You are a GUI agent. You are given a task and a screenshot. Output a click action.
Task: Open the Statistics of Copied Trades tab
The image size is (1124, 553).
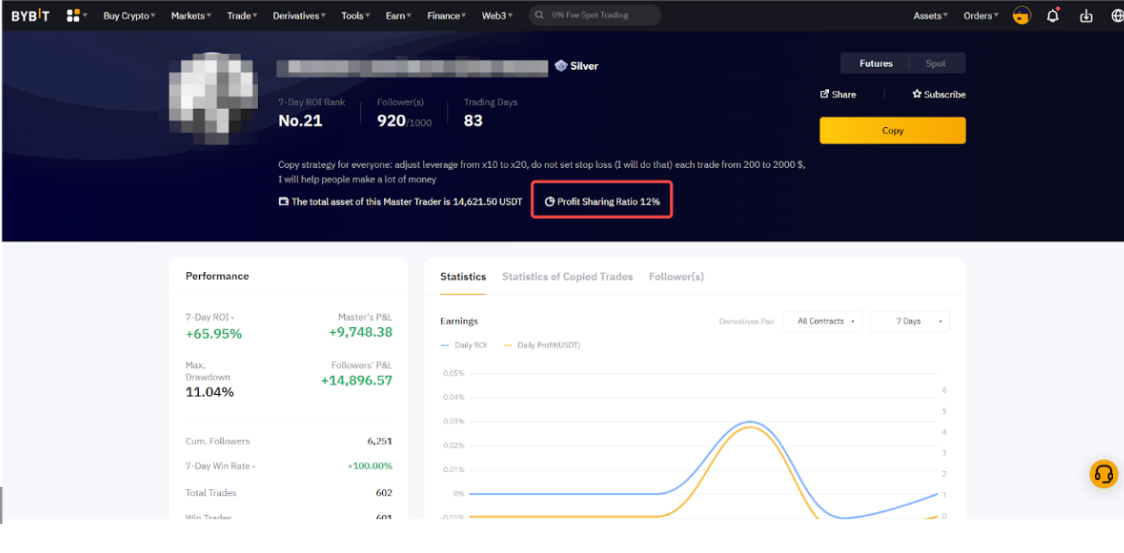tap(567, 276)
